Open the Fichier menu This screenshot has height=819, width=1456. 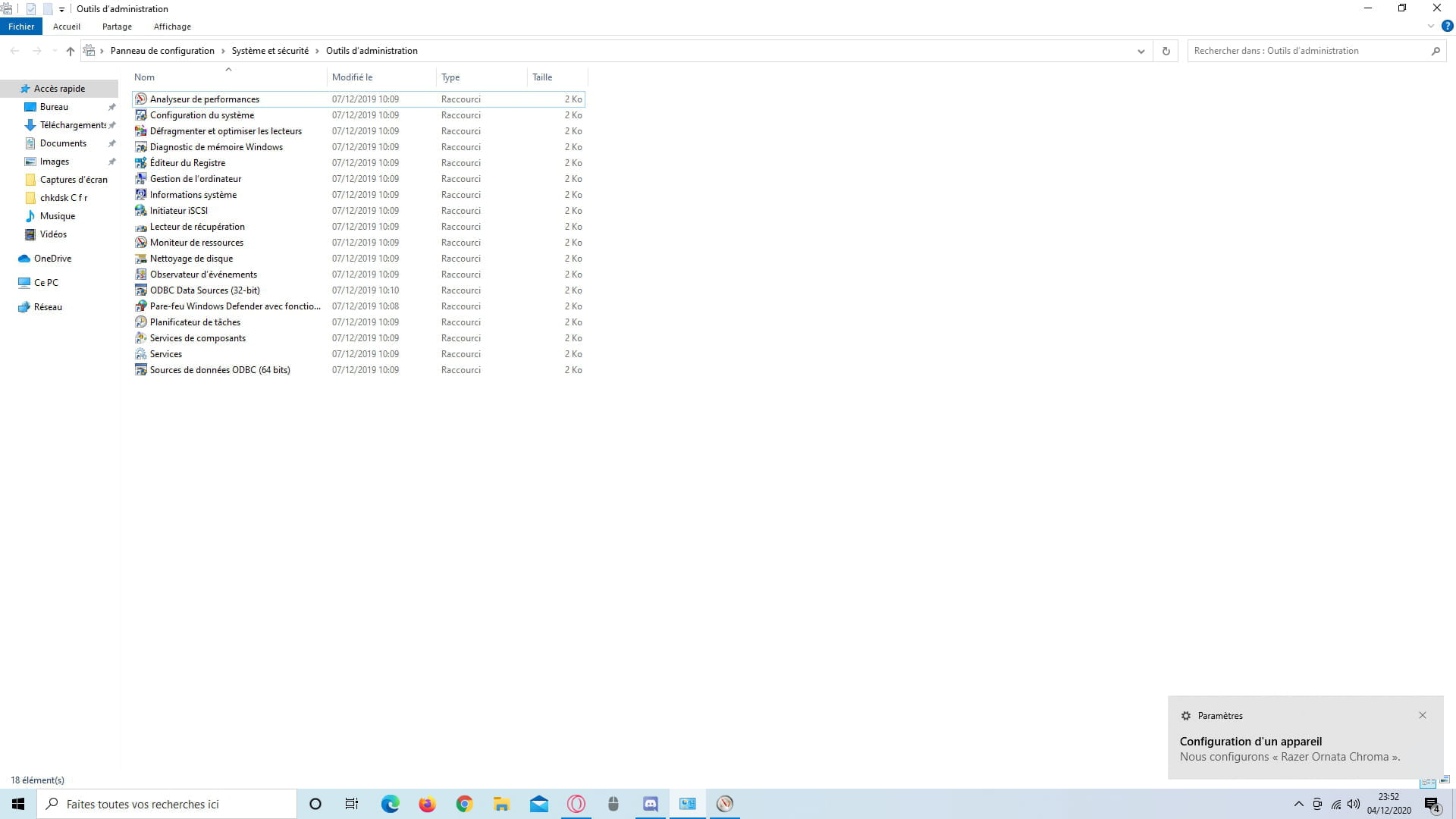coord(21,27)
